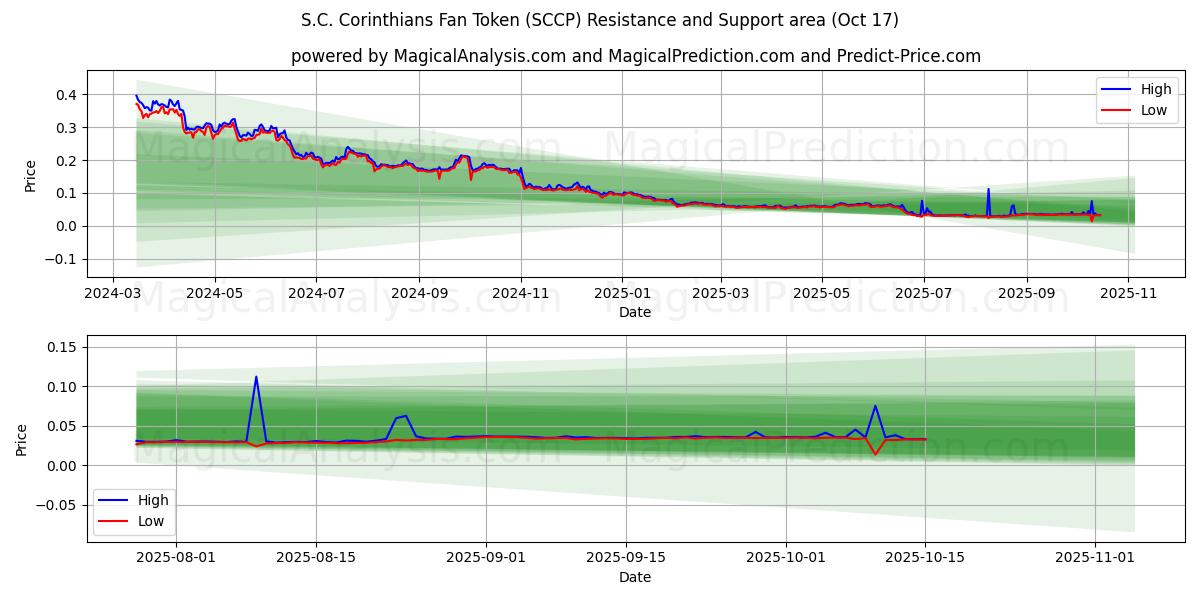
Task: Click the "Date" label under the top chart
Action: (x=635, y=312)
